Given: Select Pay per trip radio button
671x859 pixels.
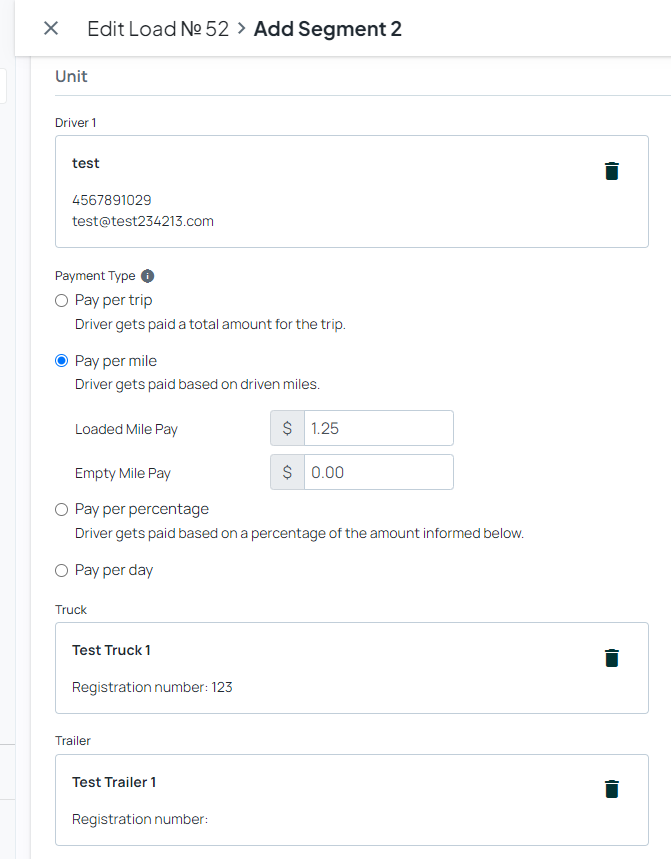Looking at the screenshot, I should point(61,300).
